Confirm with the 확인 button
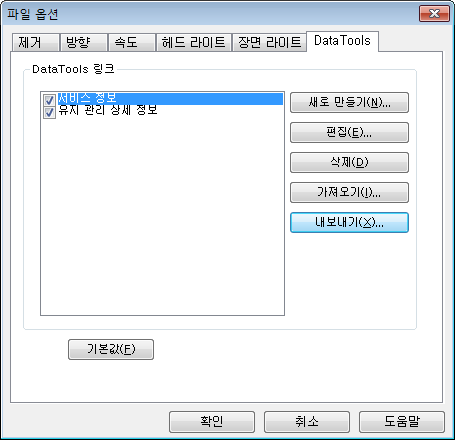This screenshot has height=440, width=455. (x=212, y=422)
